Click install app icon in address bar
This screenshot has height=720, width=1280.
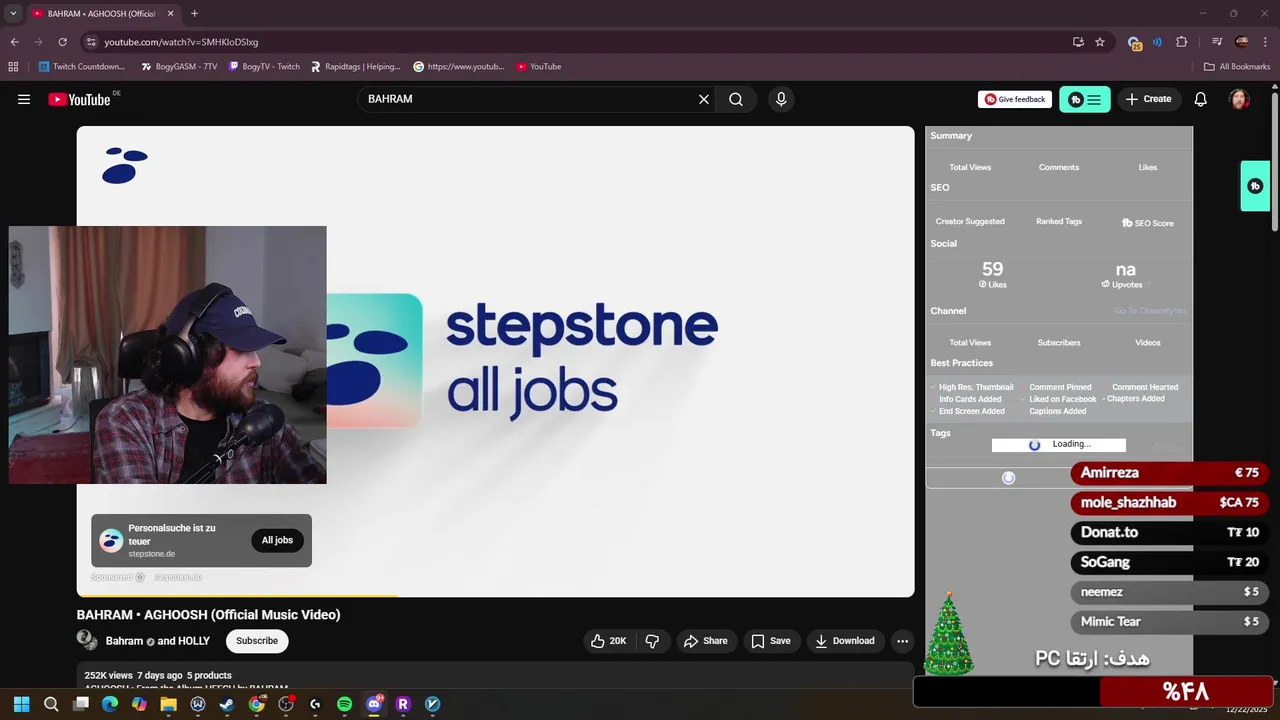(x=1078, y=42)
